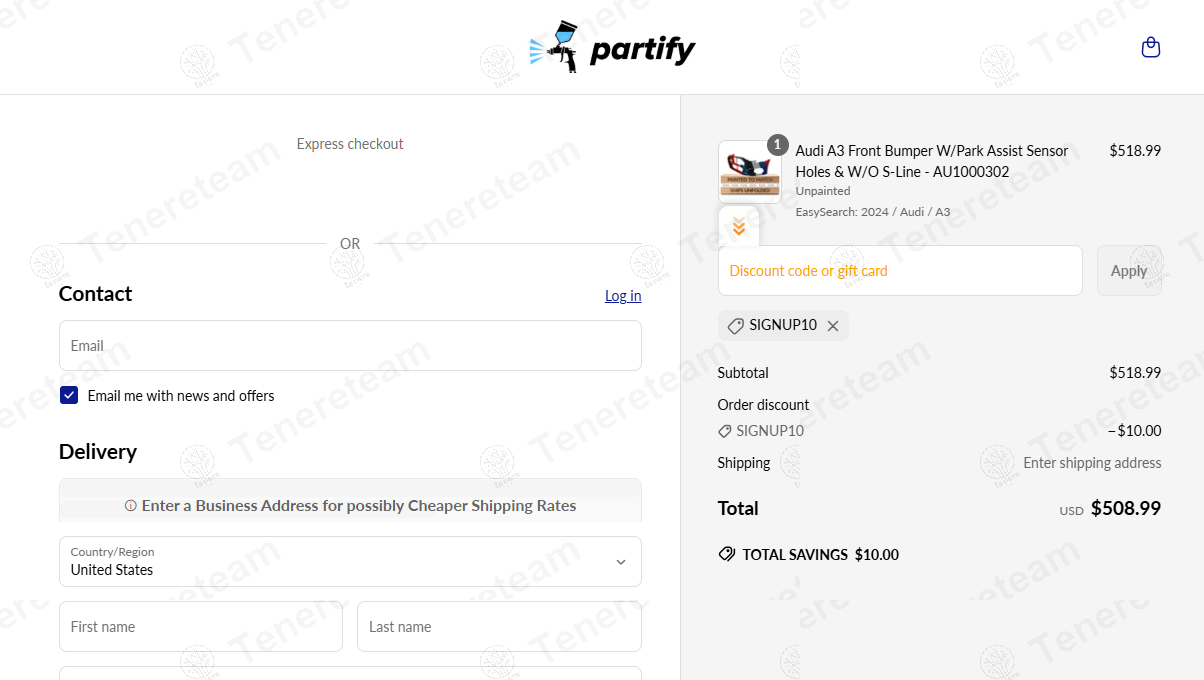The height and width of the screenshot is (680, 1204).
Task: Click the quantity badge on the product thumbnail
Action: pyautogui.click(x=777, y=144)
